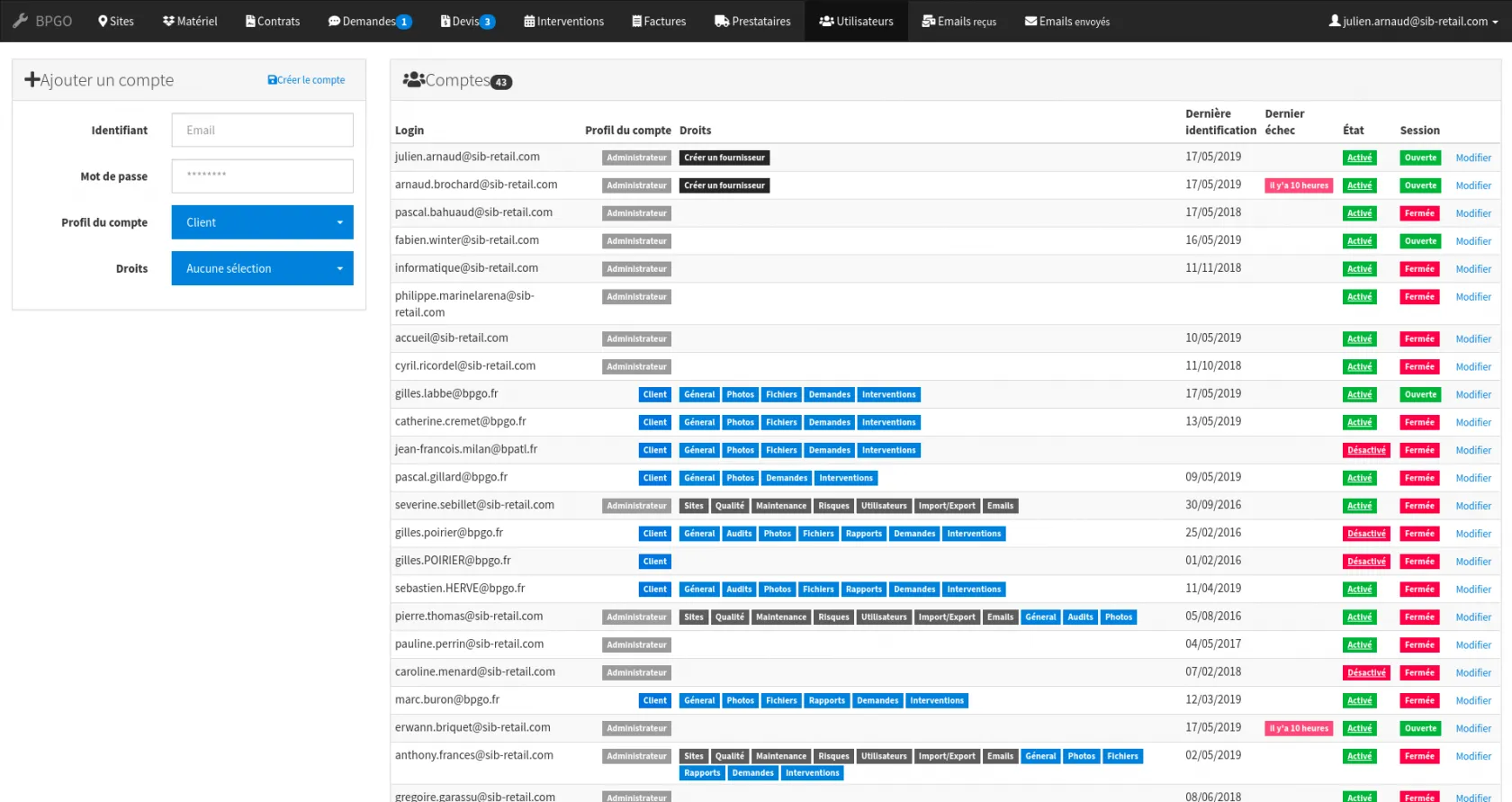Open Matériel via the boxes icon
This screenshot has height=802, width=1512.
(168, 21)
